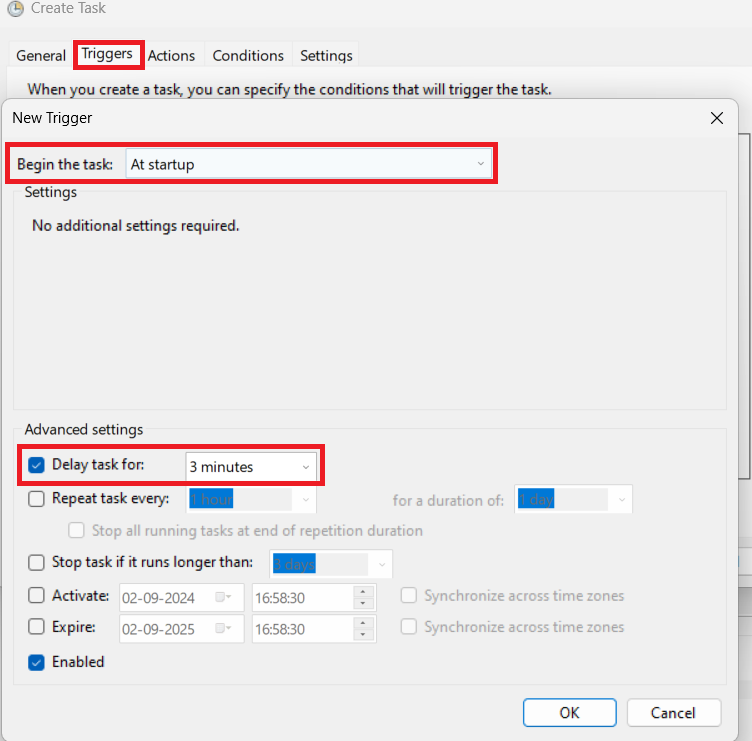Switch to the Conditions tab
This screenshot has width=752, height=741.
point(248,56)
